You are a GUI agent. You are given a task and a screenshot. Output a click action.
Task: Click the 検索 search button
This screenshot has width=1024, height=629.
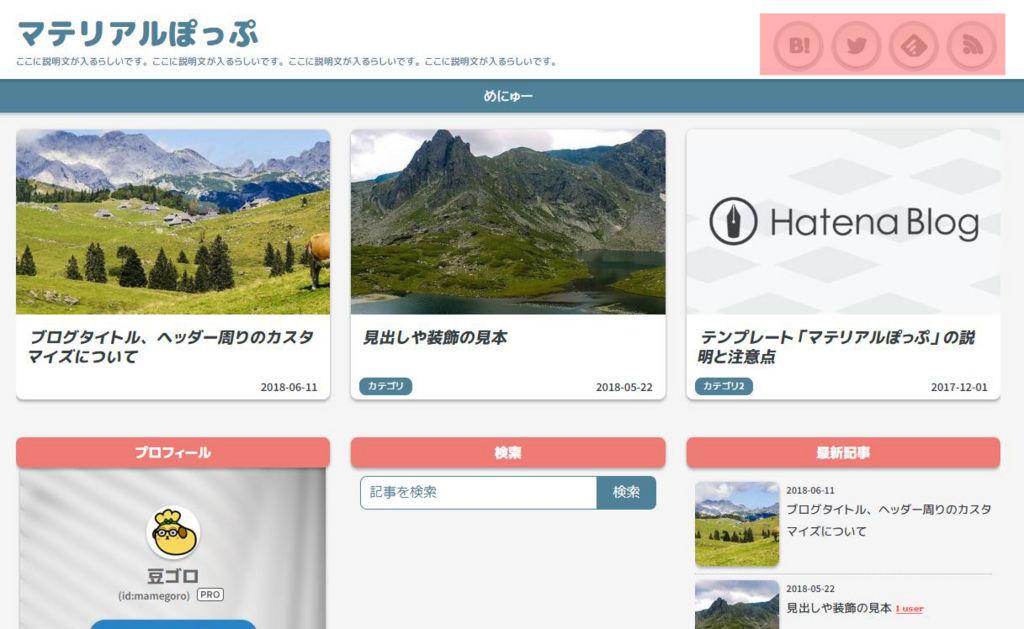(626, 492)
